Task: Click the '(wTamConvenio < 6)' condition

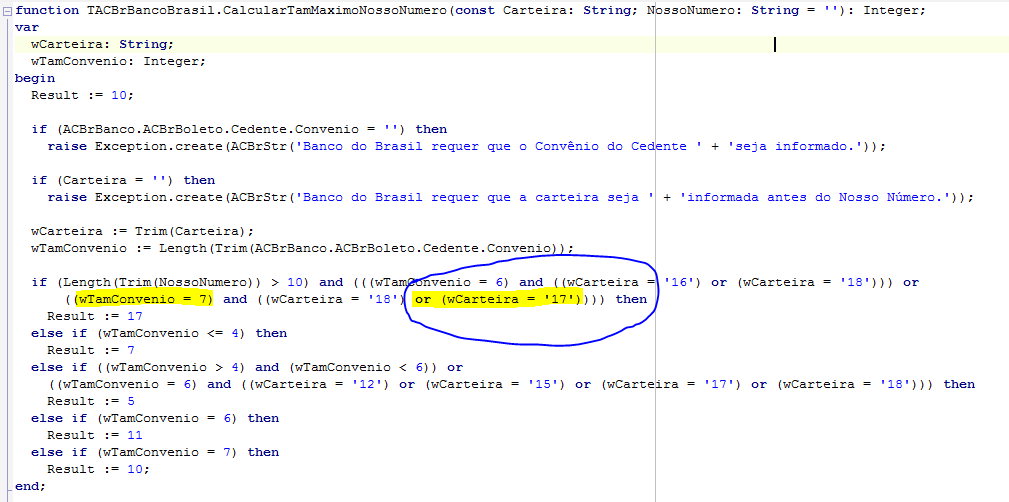Action: pos(359,367)
